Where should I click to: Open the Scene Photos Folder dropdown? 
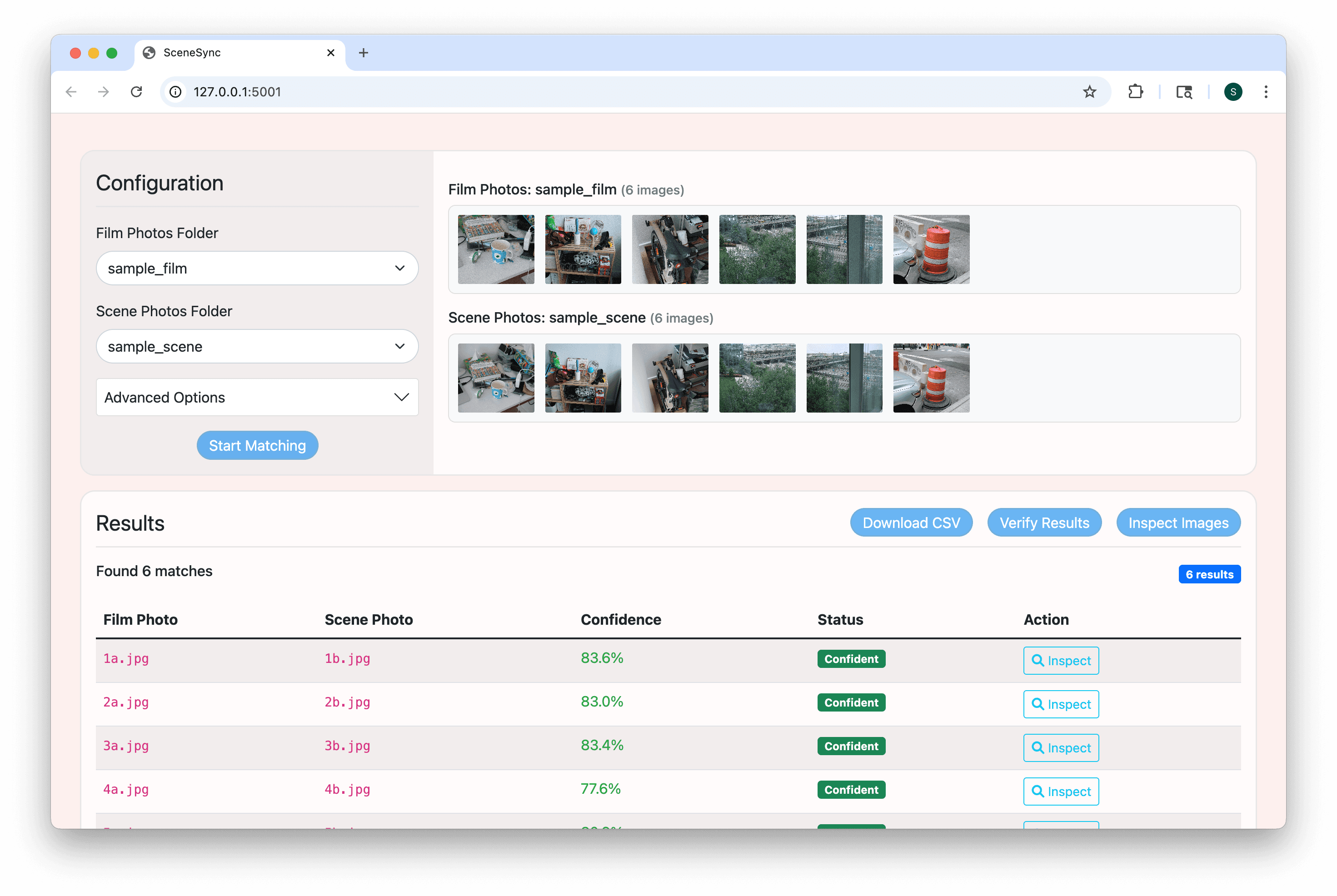pyautogui.click(x=257, y=347)
